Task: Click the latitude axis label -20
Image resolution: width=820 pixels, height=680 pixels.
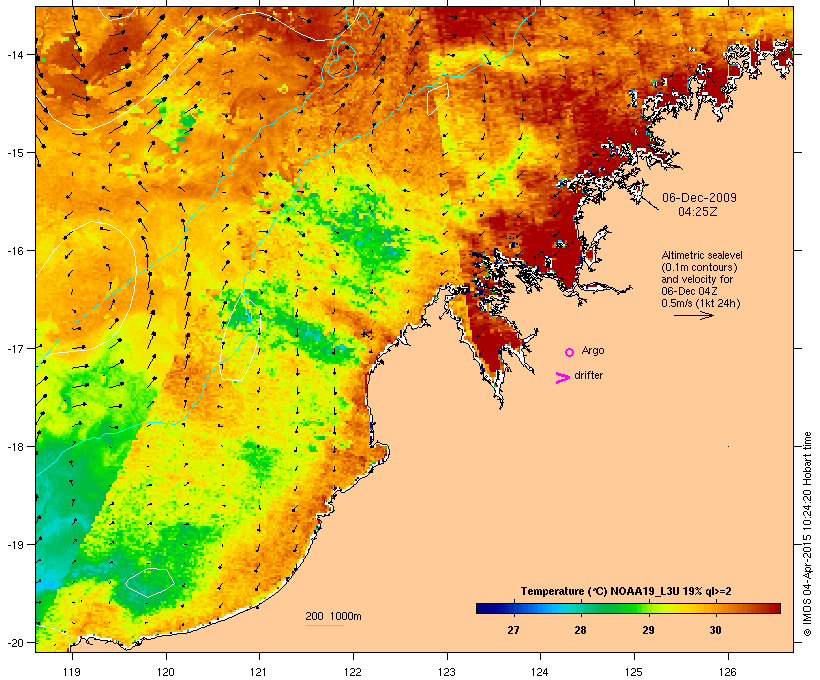Action: pyautogui.click(x=15, y=642)
